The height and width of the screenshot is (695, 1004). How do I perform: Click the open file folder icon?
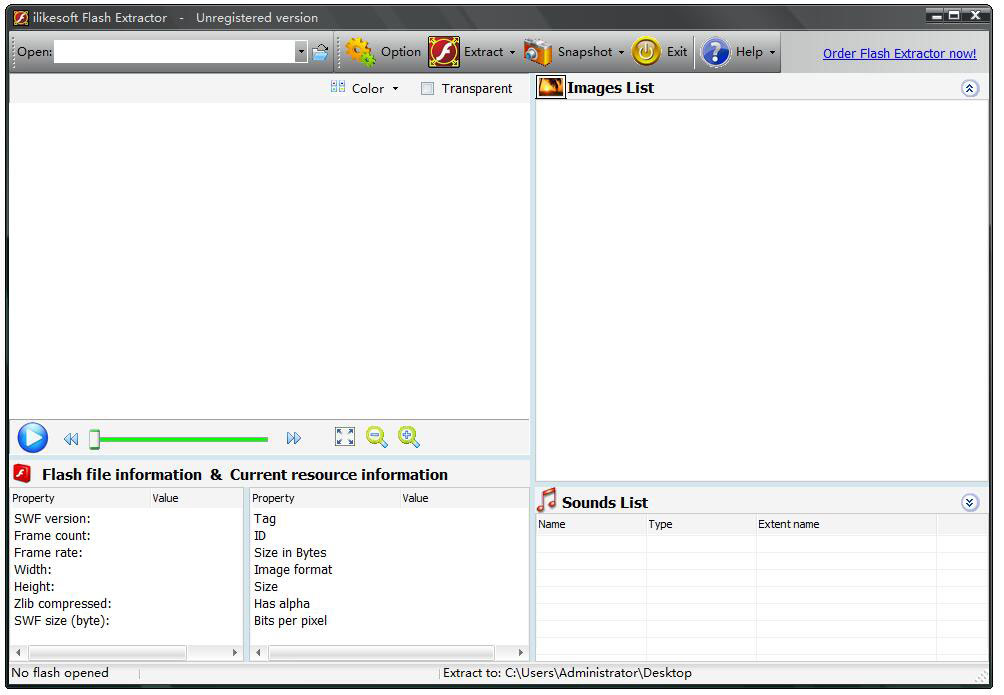pos(320,52)
